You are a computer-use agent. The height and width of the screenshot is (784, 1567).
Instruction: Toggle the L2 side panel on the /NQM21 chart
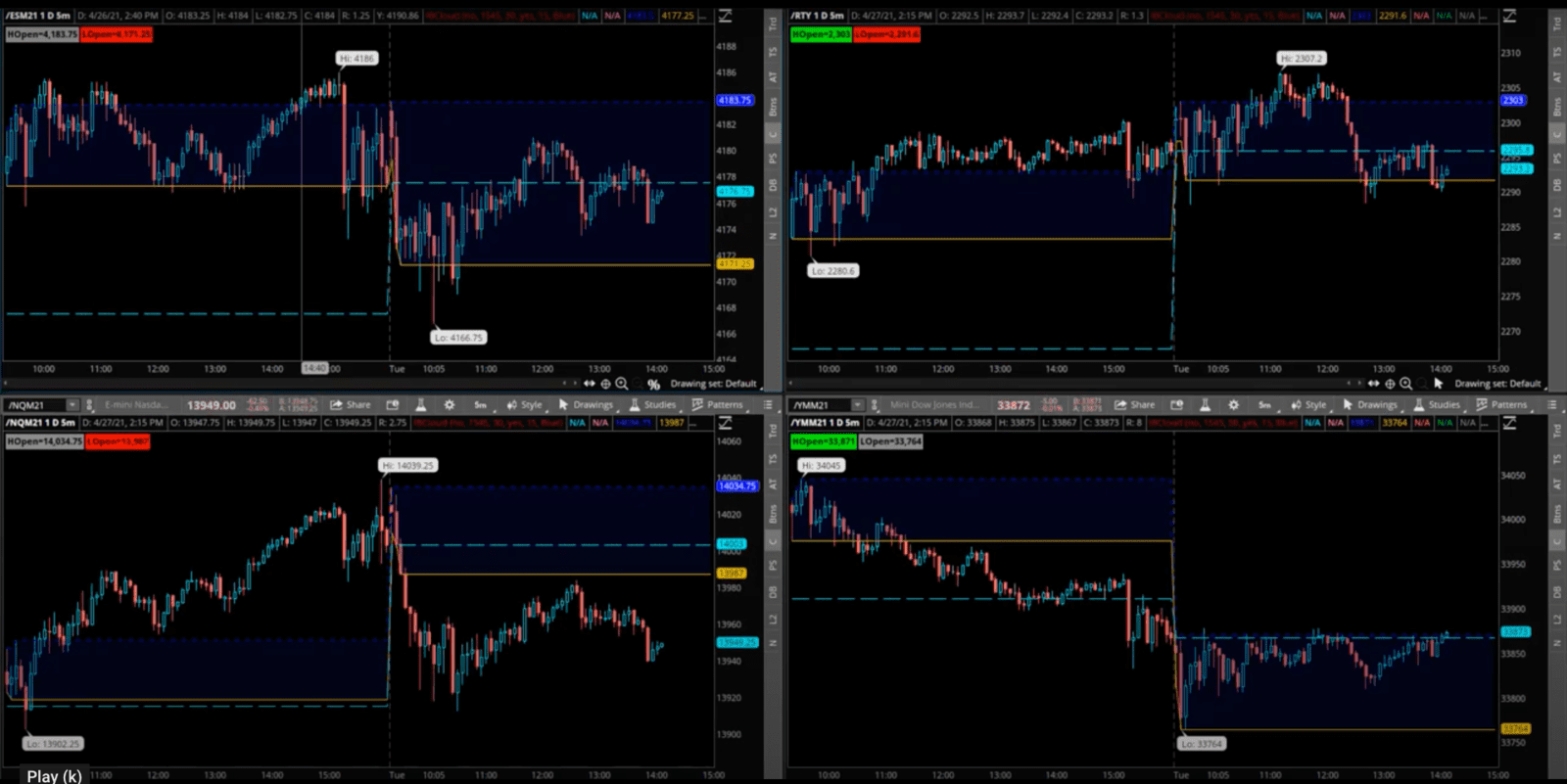click(x=773, y=619)
